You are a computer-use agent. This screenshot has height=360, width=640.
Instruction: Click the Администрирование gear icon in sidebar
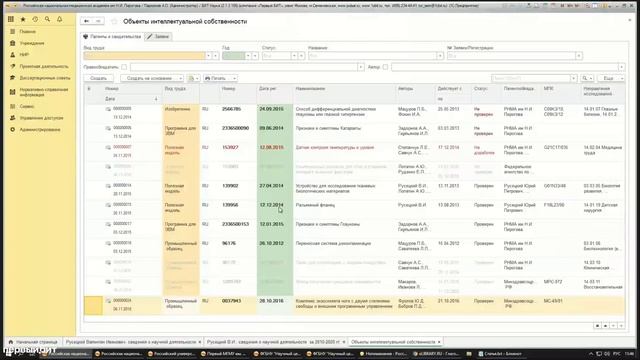[13, 129]
